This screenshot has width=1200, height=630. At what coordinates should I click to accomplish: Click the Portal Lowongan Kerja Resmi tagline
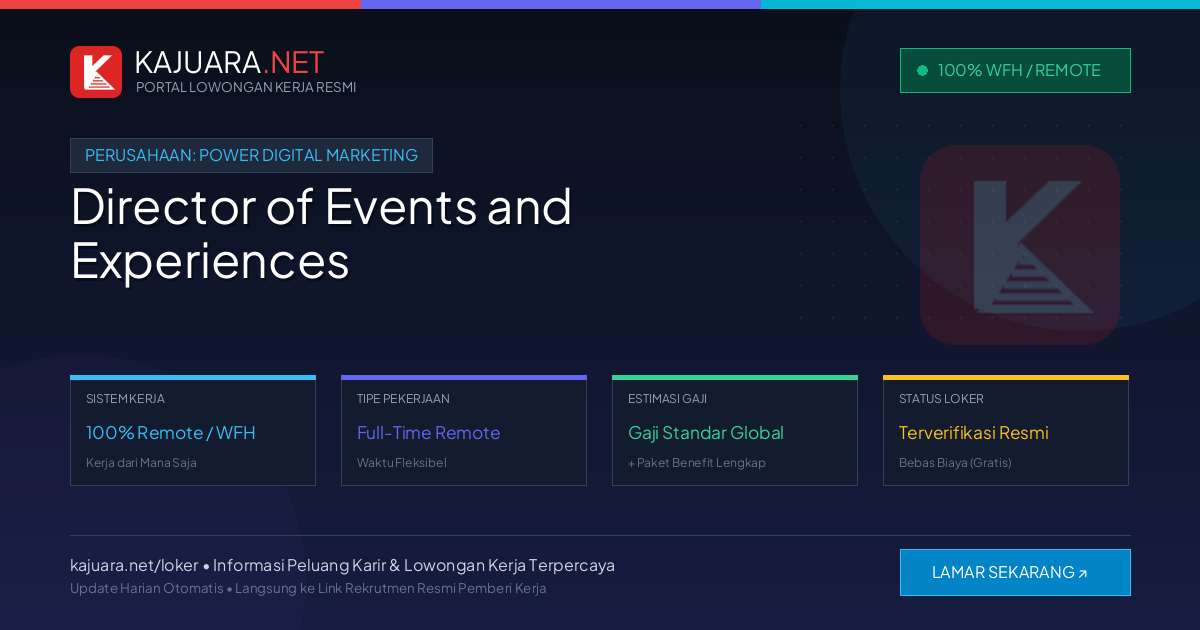pos(246,87)
